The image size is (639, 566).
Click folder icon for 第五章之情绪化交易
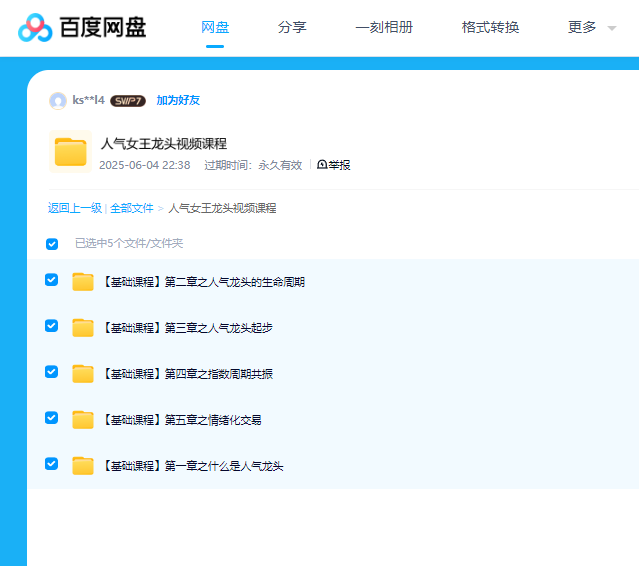[x=83, y=420]
